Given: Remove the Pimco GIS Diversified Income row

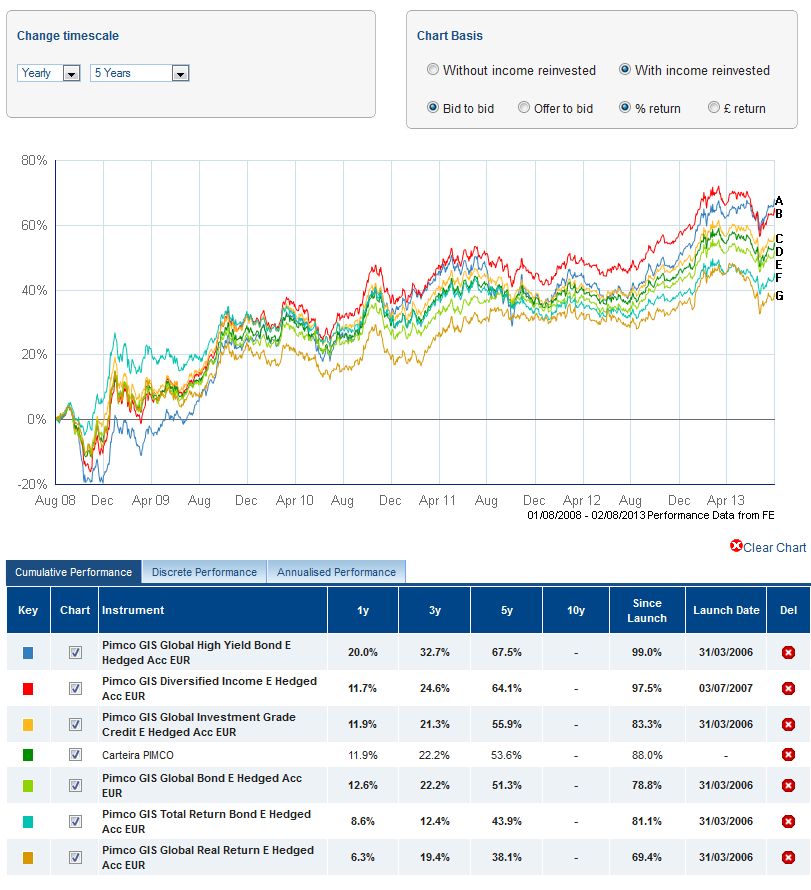Looking at the screenshot, I should pyautogui.click(x=788, y=688).
